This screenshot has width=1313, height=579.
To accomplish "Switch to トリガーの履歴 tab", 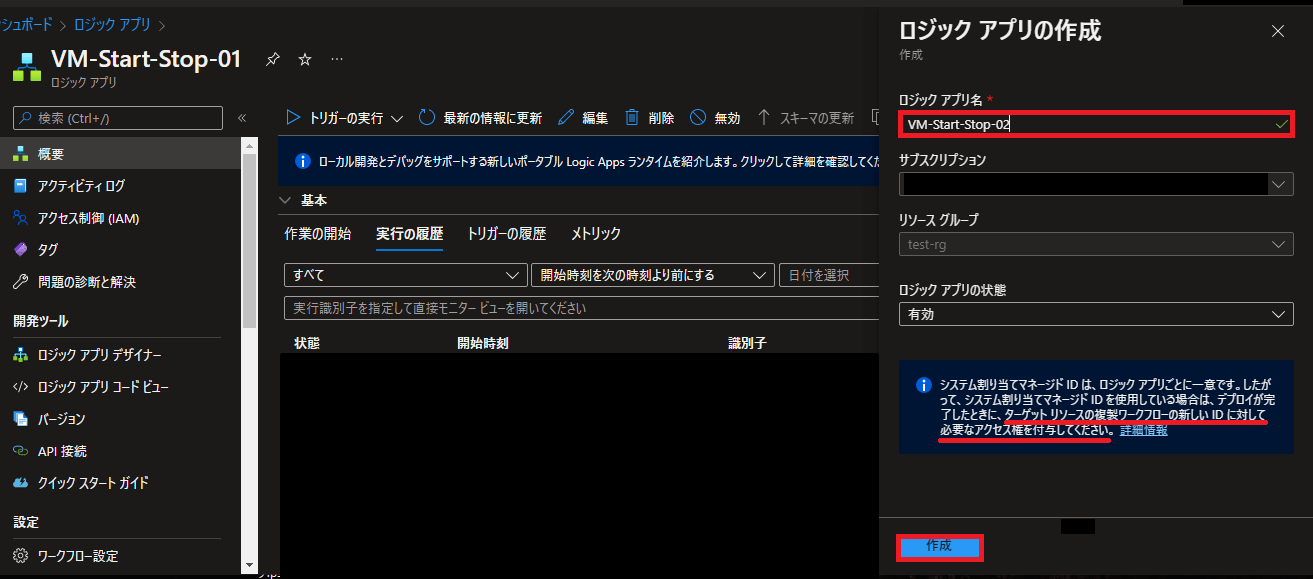I will 507,233.
